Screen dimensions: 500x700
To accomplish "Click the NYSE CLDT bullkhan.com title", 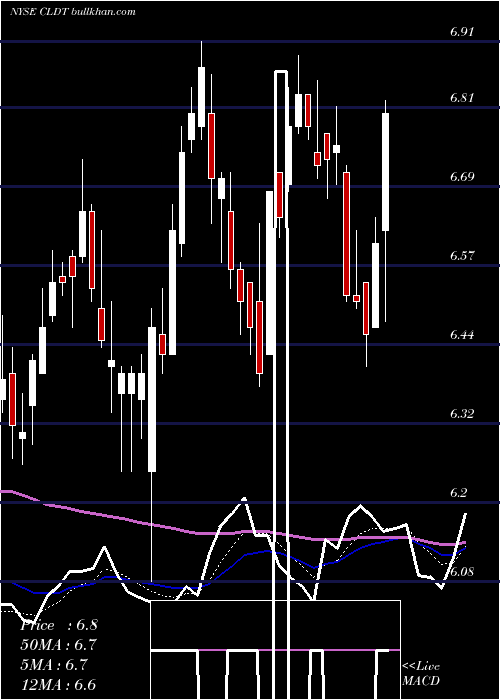I will coord(73,12).
